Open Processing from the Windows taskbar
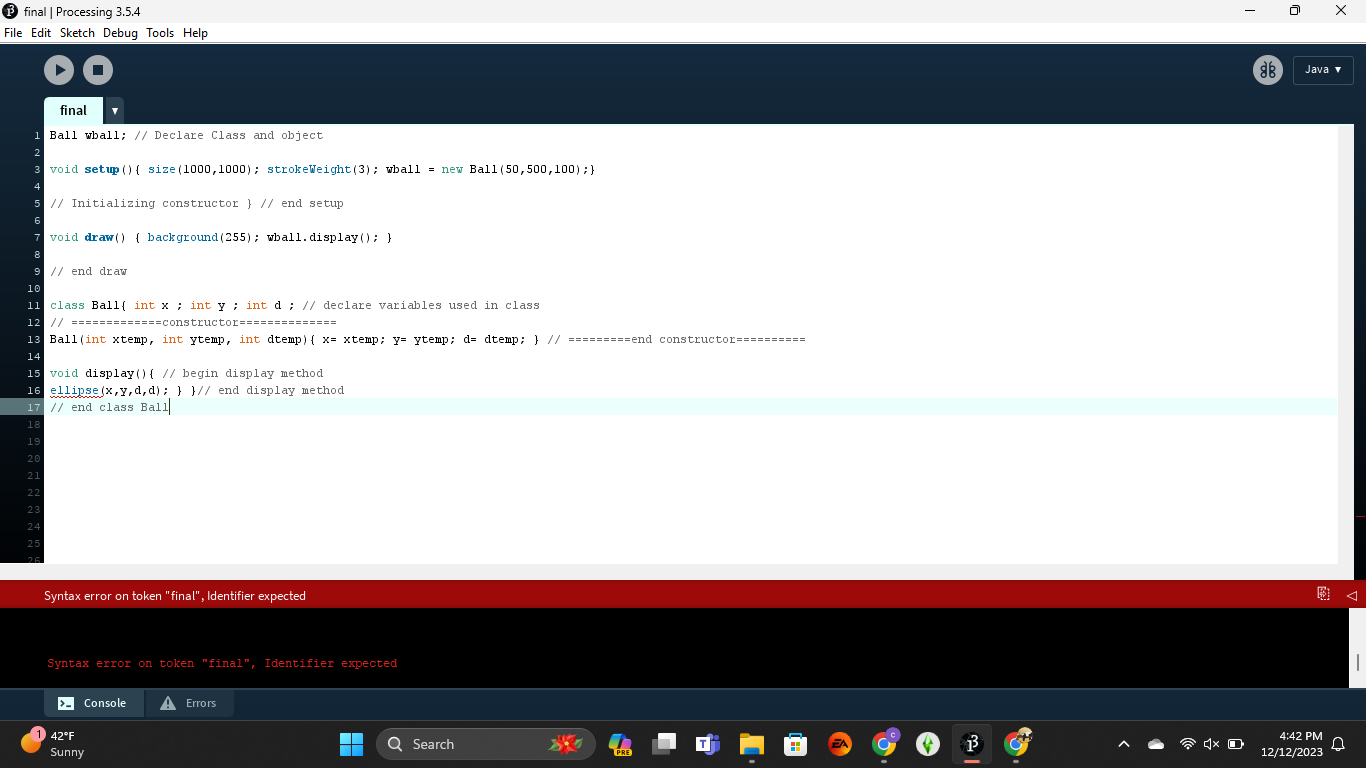This screenshot has height=768, width=1366. (971, 744)
